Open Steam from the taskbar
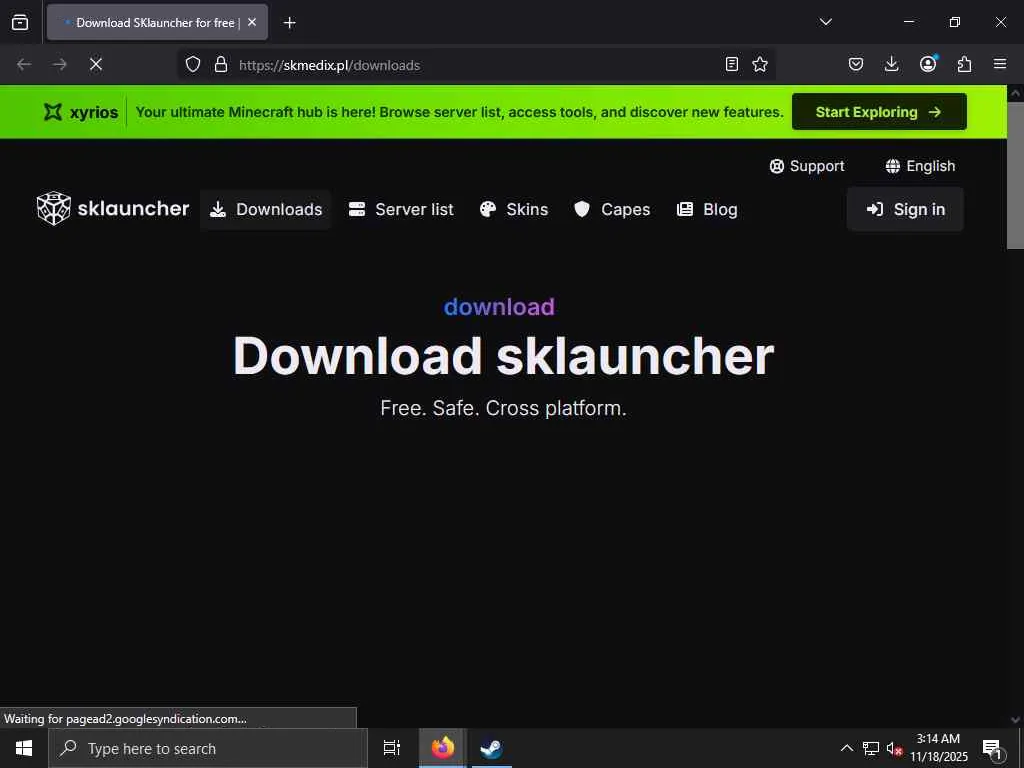The width and height of the screenshot is (1024, 768). pos(491,748)
